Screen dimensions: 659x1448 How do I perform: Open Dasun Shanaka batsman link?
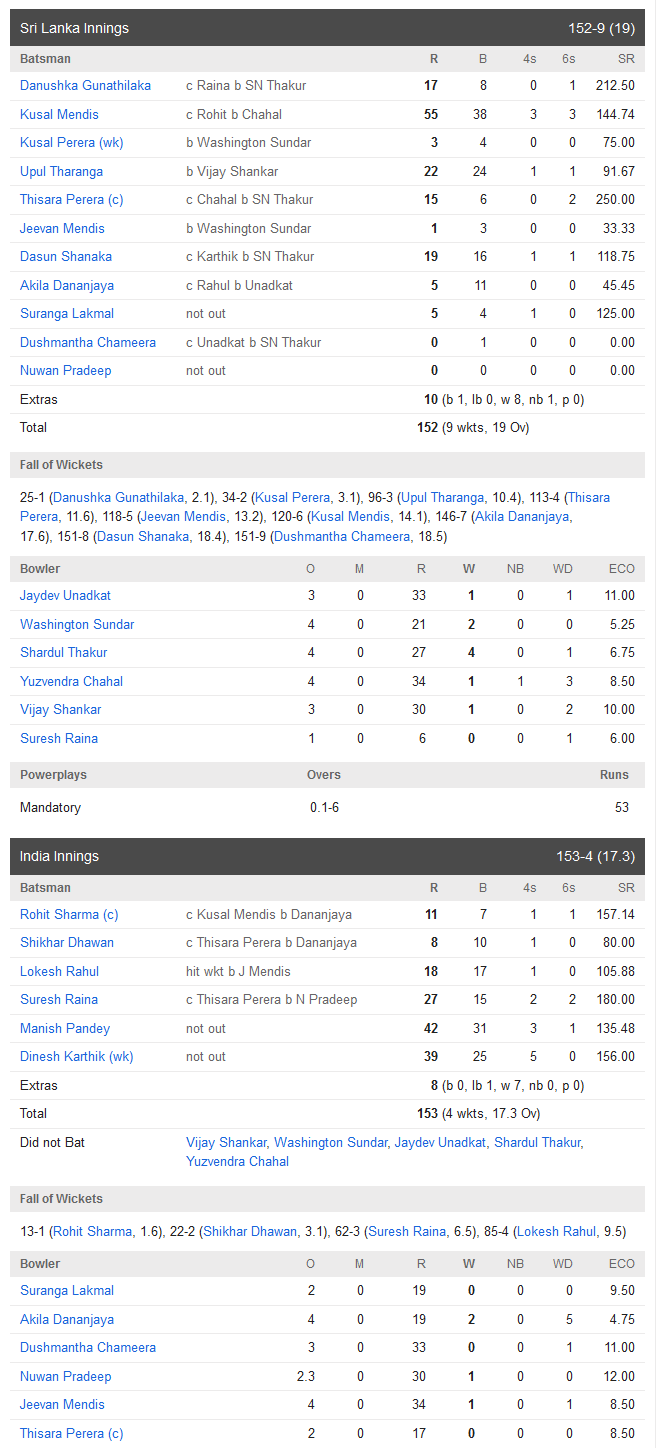(x=66, y=257)
